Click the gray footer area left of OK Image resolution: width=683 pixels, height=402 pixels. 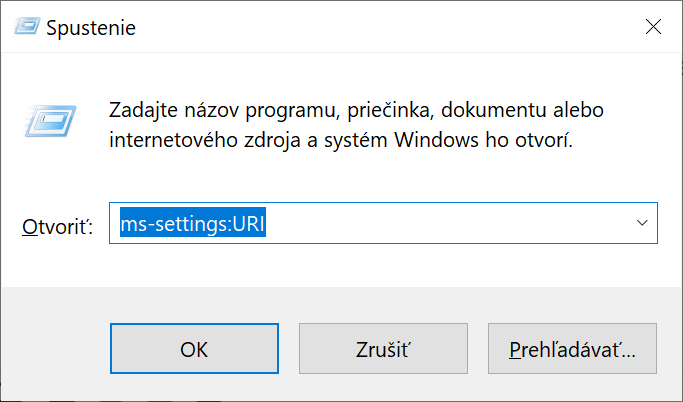(55, 349)
